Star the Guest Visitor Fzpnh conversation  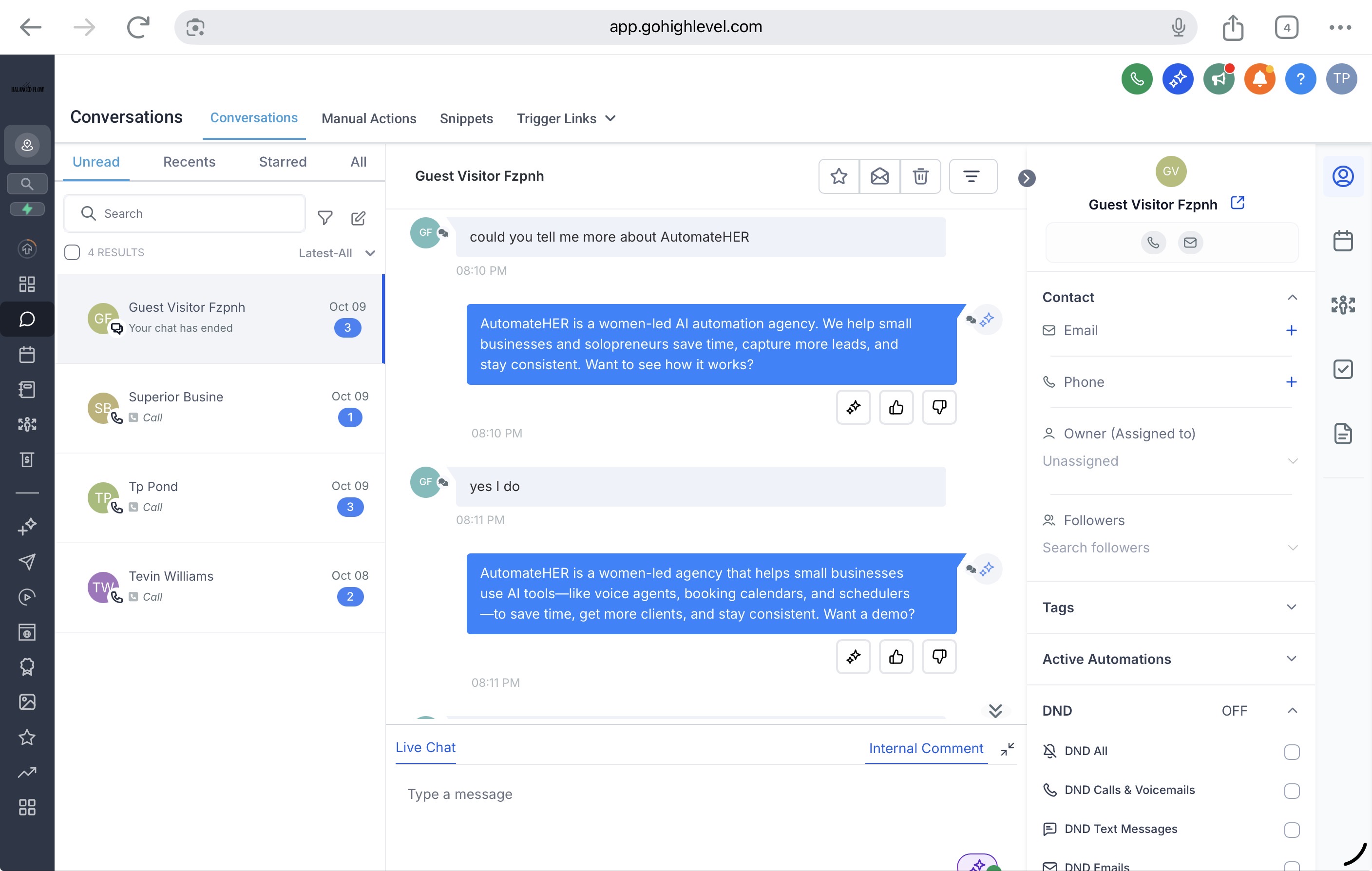point(838,177)
